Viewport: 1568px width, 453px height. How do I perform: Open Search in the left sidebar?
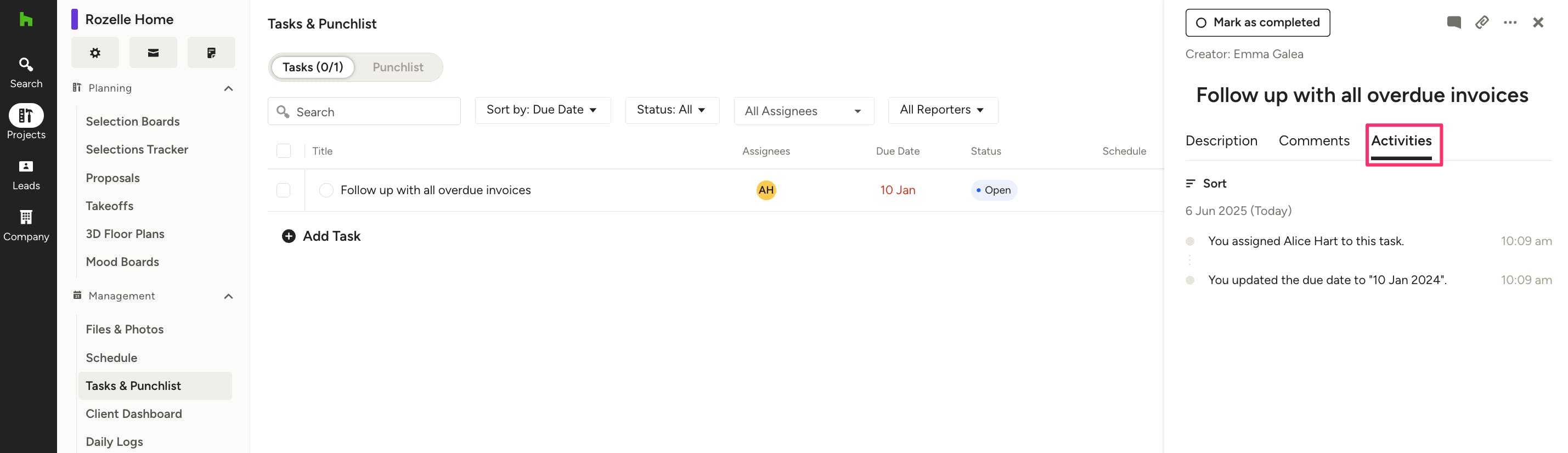click(26, 72)
